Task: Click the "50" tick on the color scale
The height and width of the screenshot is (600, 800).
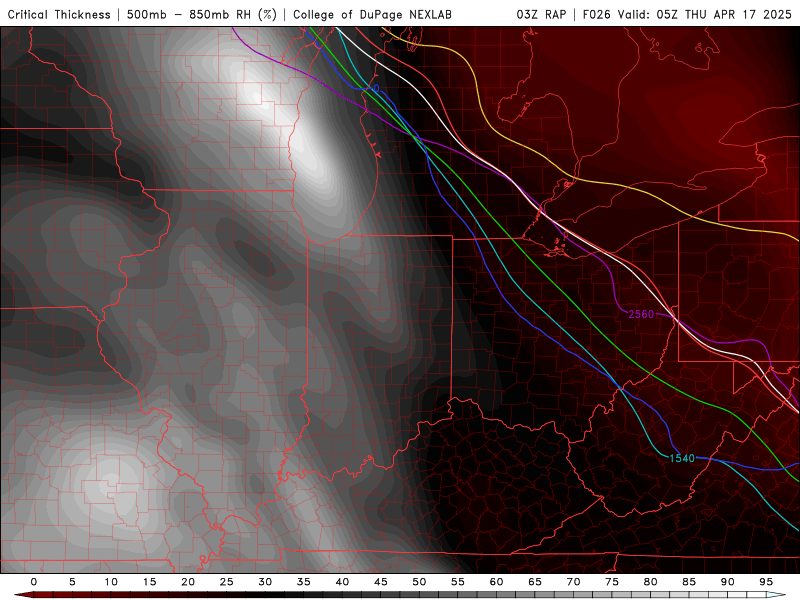Action: (x=419, y=582)
